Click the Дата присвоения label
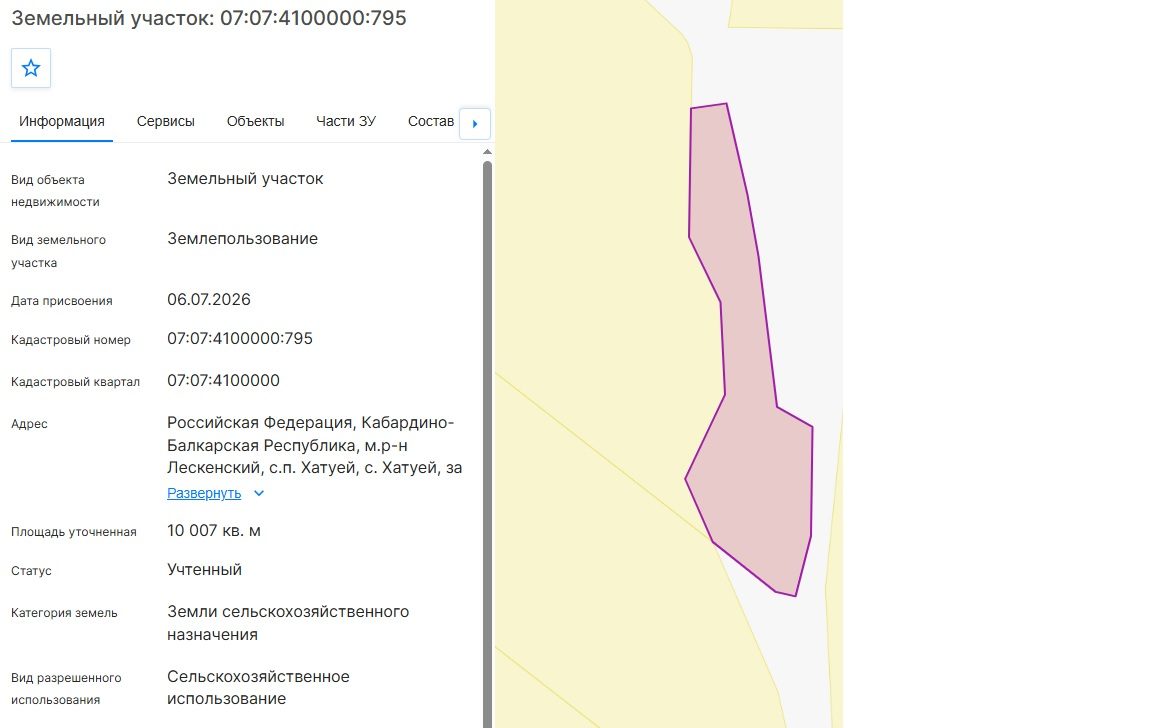This screenshot has width=1152, height=728. [62, 301]
